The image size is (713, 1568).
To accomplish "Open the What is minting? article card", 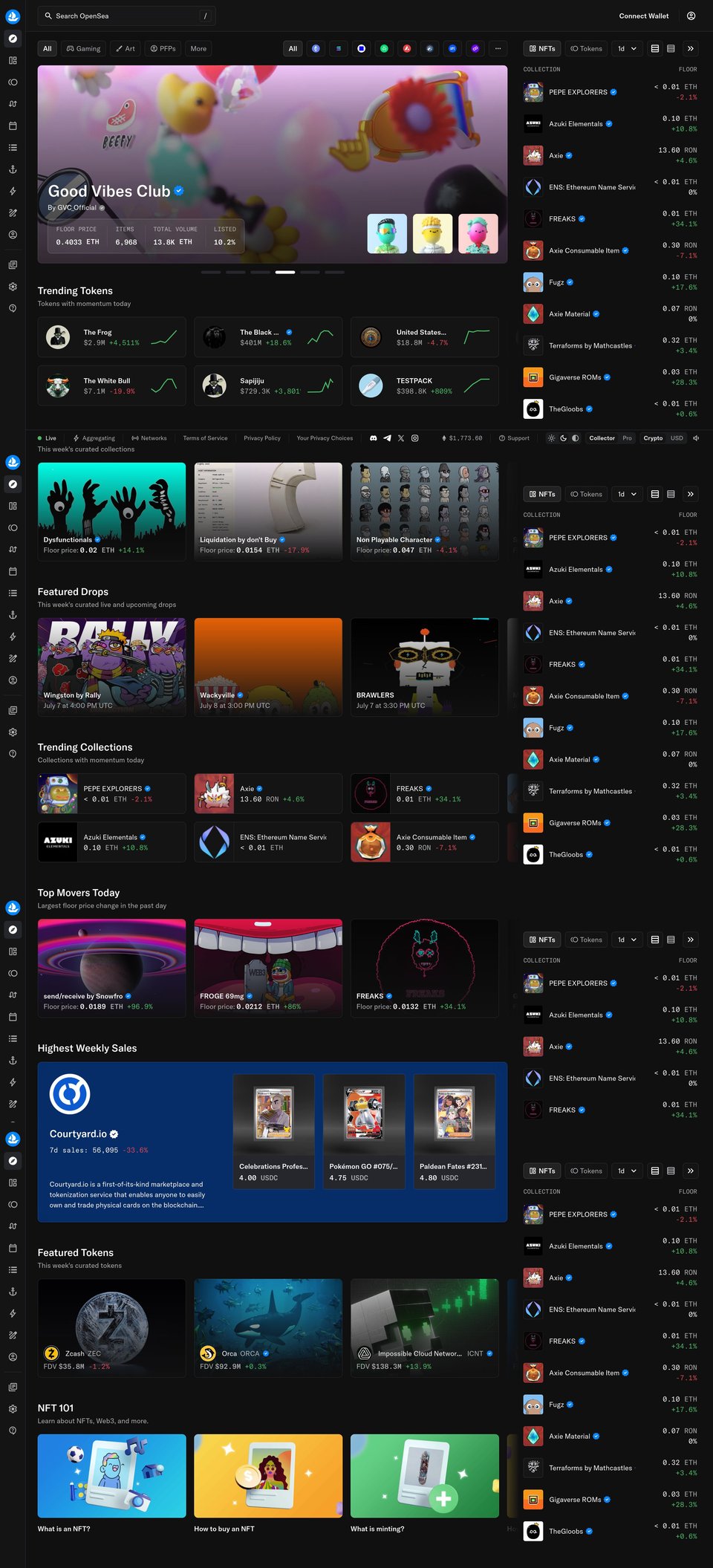I will click(425, 1485).
